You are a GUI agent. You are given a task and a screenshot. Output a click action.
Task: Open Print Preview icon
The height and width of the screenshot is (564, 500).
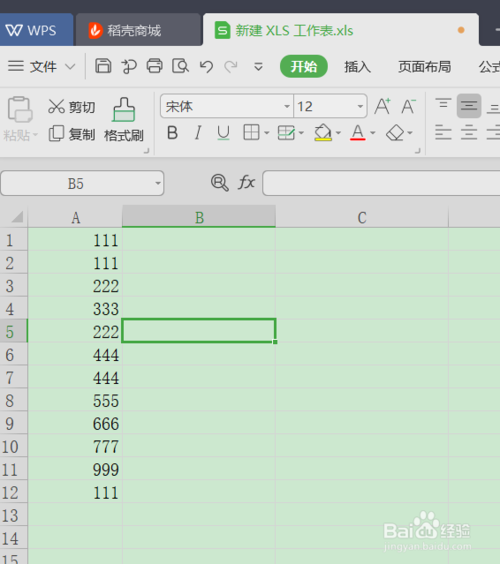[180, 66]
